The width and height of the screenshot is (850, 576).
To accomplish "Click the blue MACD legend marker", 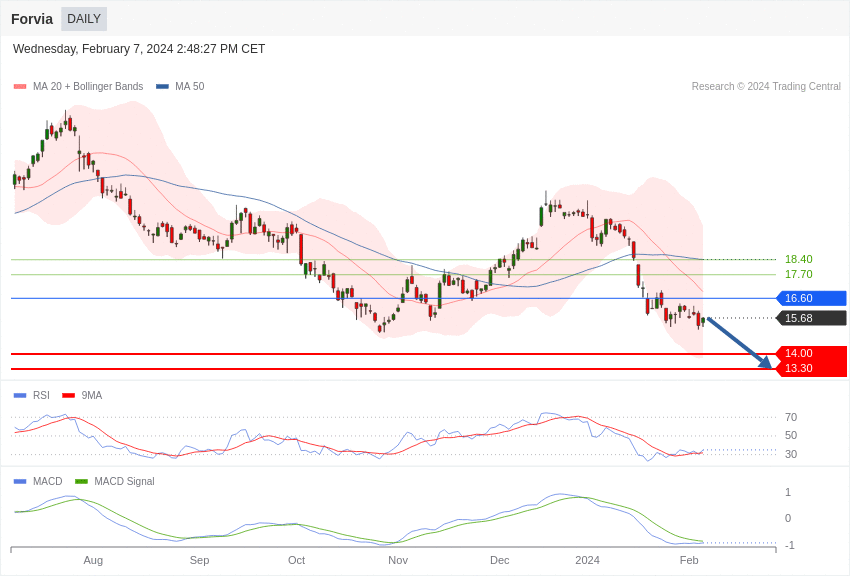I will pos(20,482).
